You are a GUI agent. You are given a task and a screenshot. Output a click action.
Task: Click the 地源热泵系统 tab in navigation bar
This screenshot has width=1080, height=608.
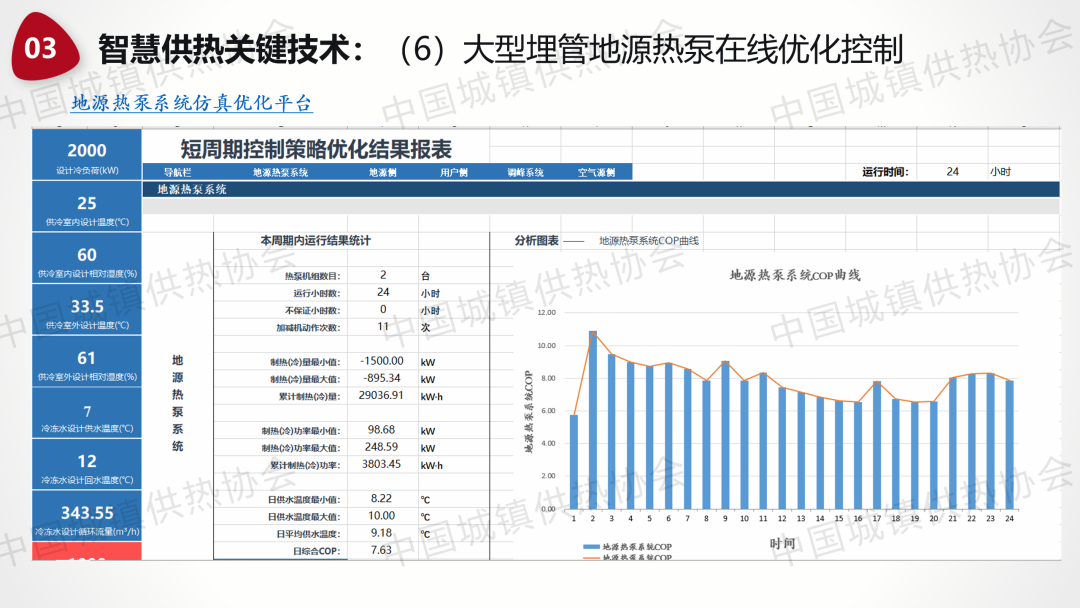280,172
